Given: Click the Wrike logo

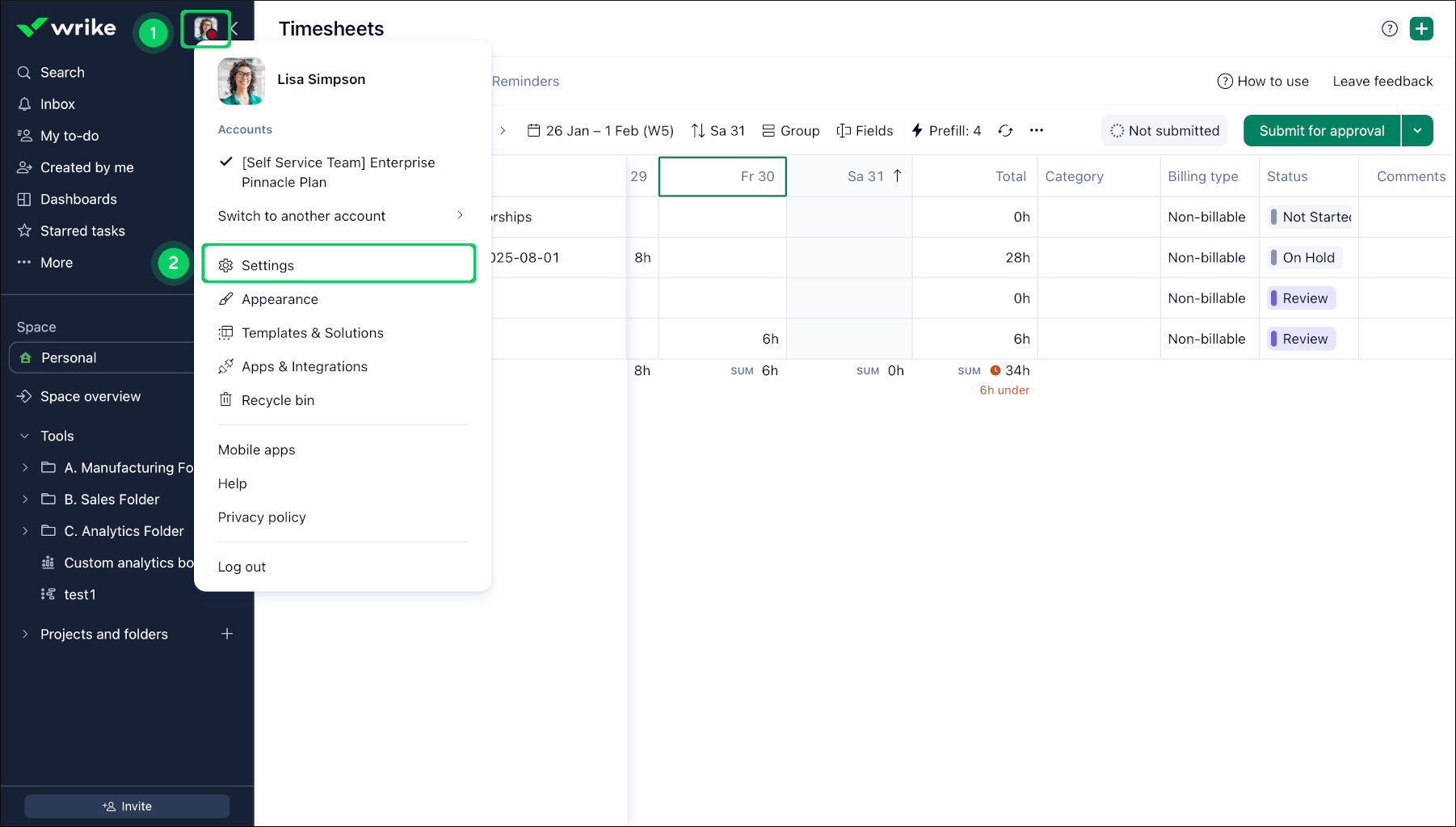Looking at the screenshot, I should (66, 27).
